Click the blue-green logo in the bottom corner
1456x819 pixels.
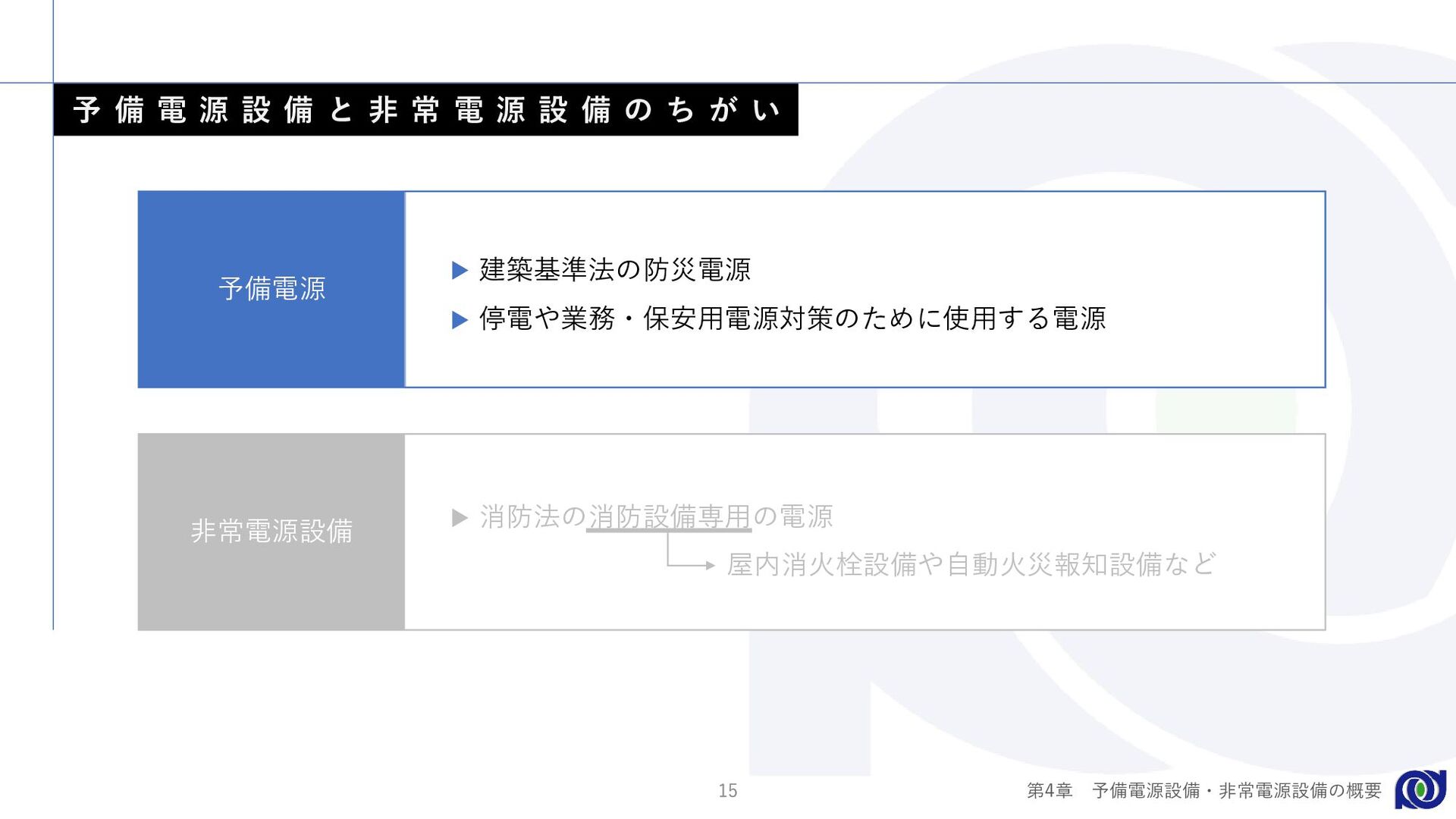coord(1420,789)
